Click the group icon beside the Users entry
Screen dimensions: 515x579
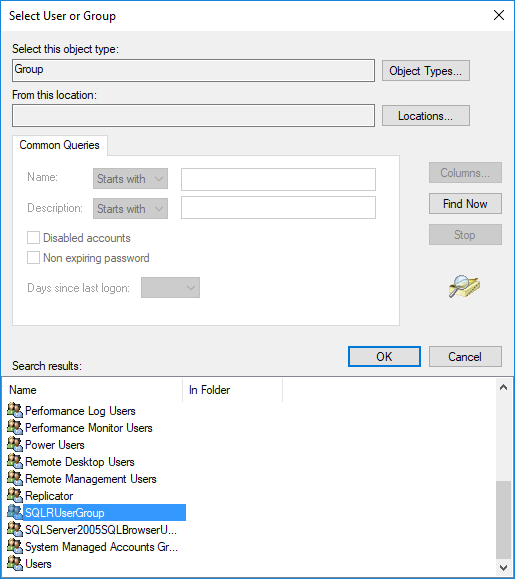[15, 563]
